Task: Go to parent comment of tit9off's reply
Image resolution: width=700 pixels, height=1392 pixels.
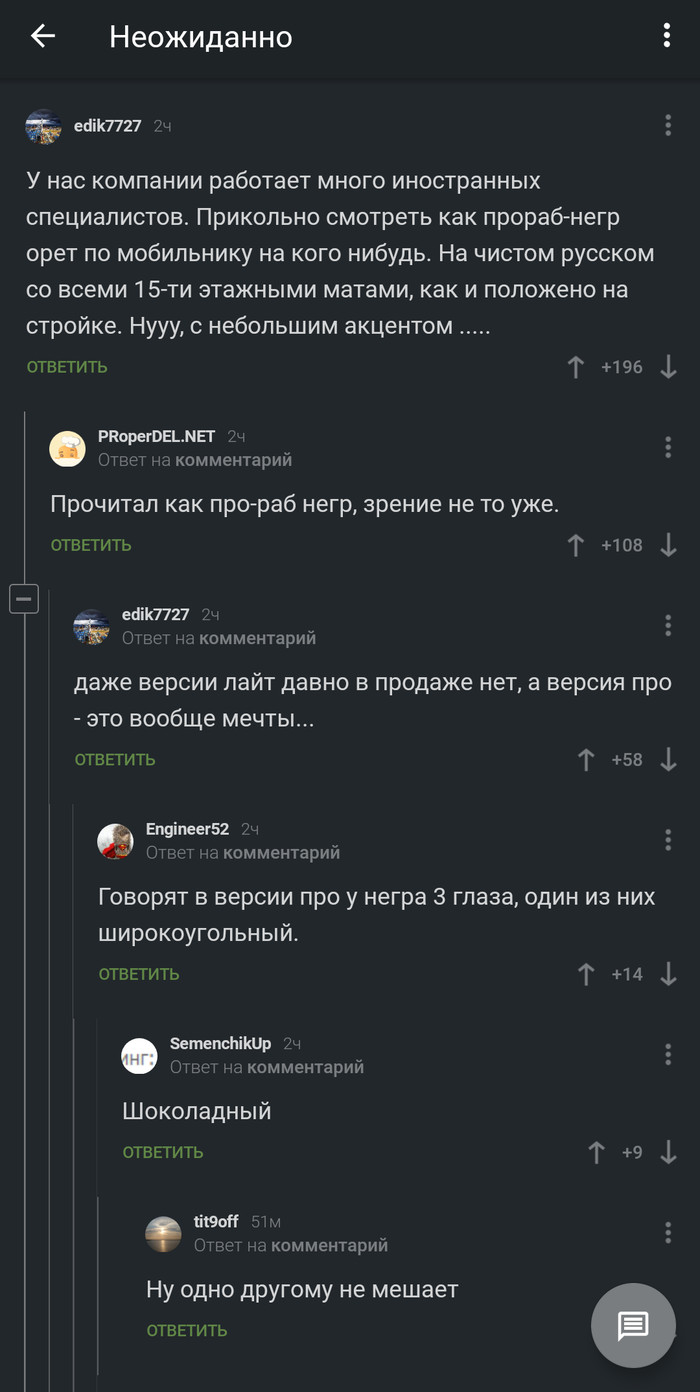Action: coord(329,1245)
